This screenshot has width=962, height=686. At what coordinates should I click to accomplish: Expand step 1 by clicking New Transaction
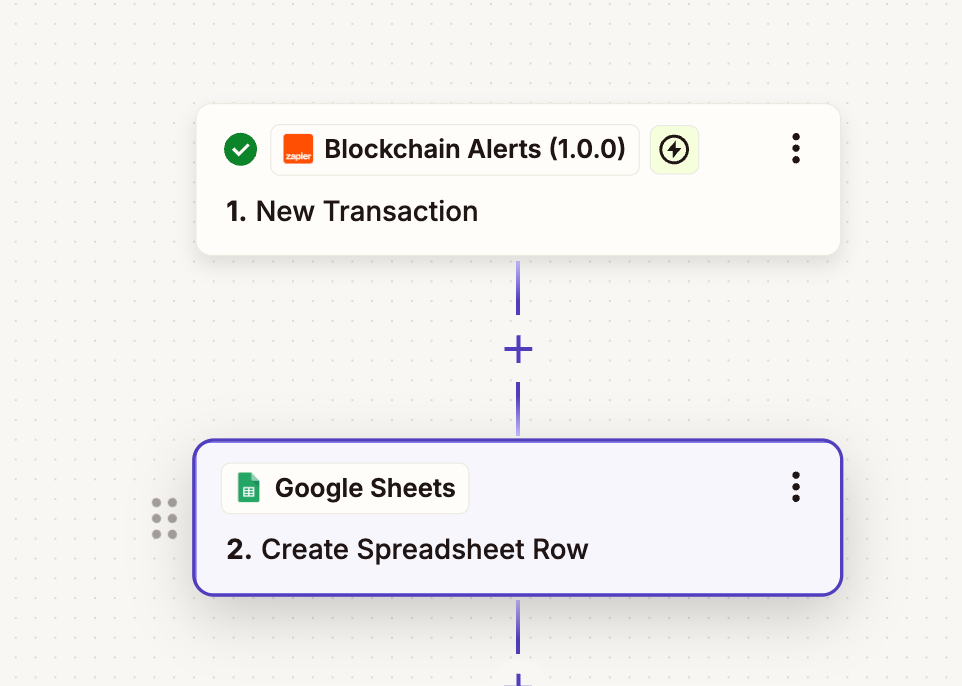(x=352, y=211)
